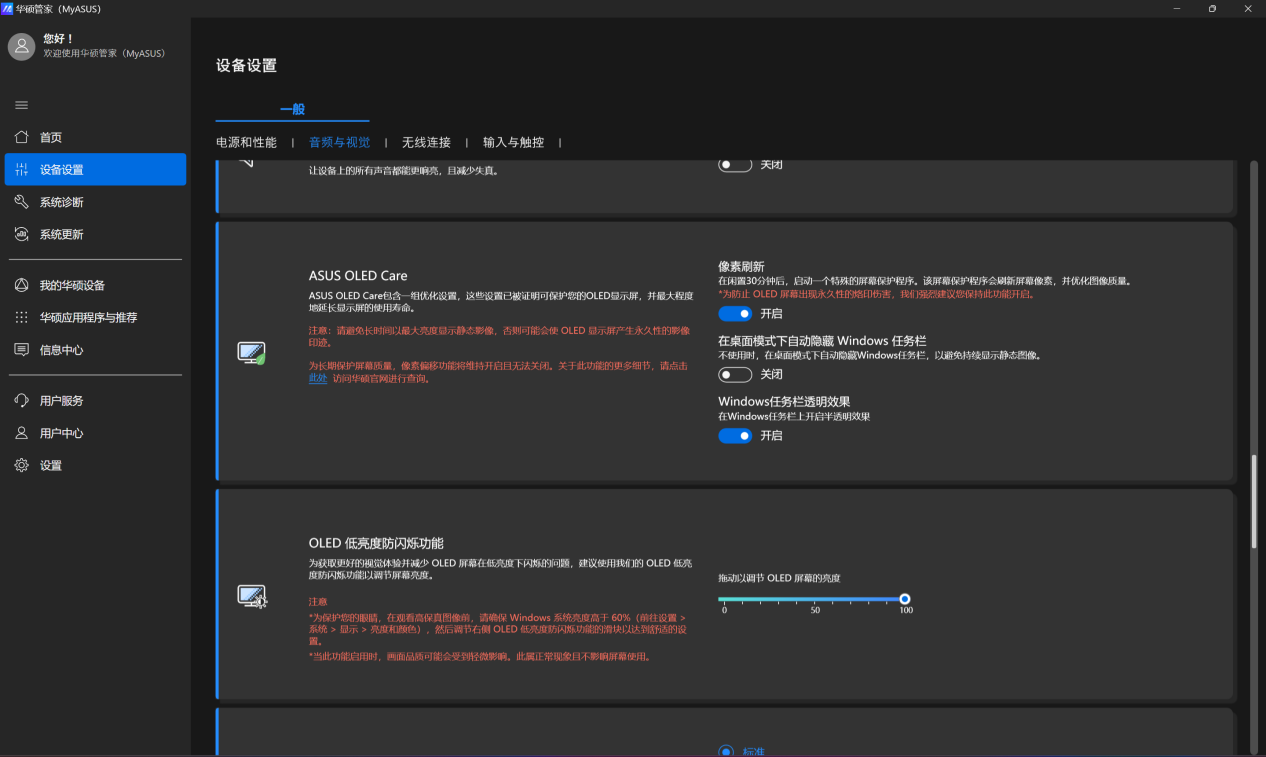Click the gear icon beside 设置
This screenshot has height=757, width=1266.
[21, 465]
